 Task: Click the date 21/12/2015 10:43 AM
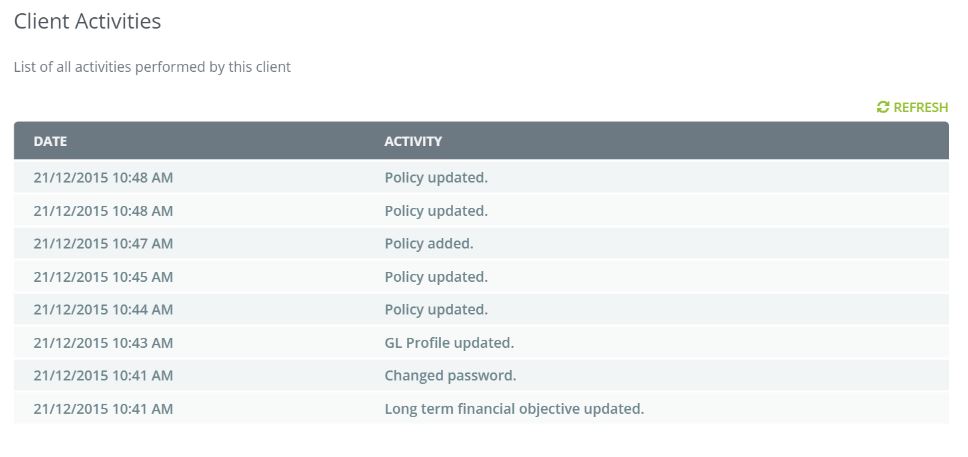pyautogui.click(x=103, y=342)
